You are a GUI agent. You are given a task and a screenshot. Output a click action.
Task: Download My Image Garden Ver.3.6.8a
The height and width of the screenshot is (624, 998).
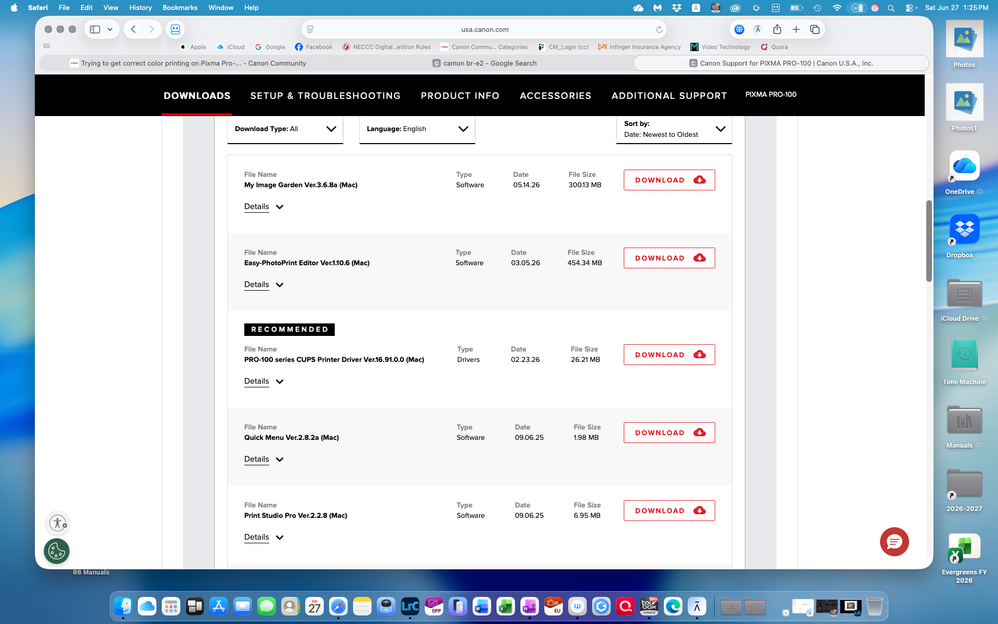(669, 180)
